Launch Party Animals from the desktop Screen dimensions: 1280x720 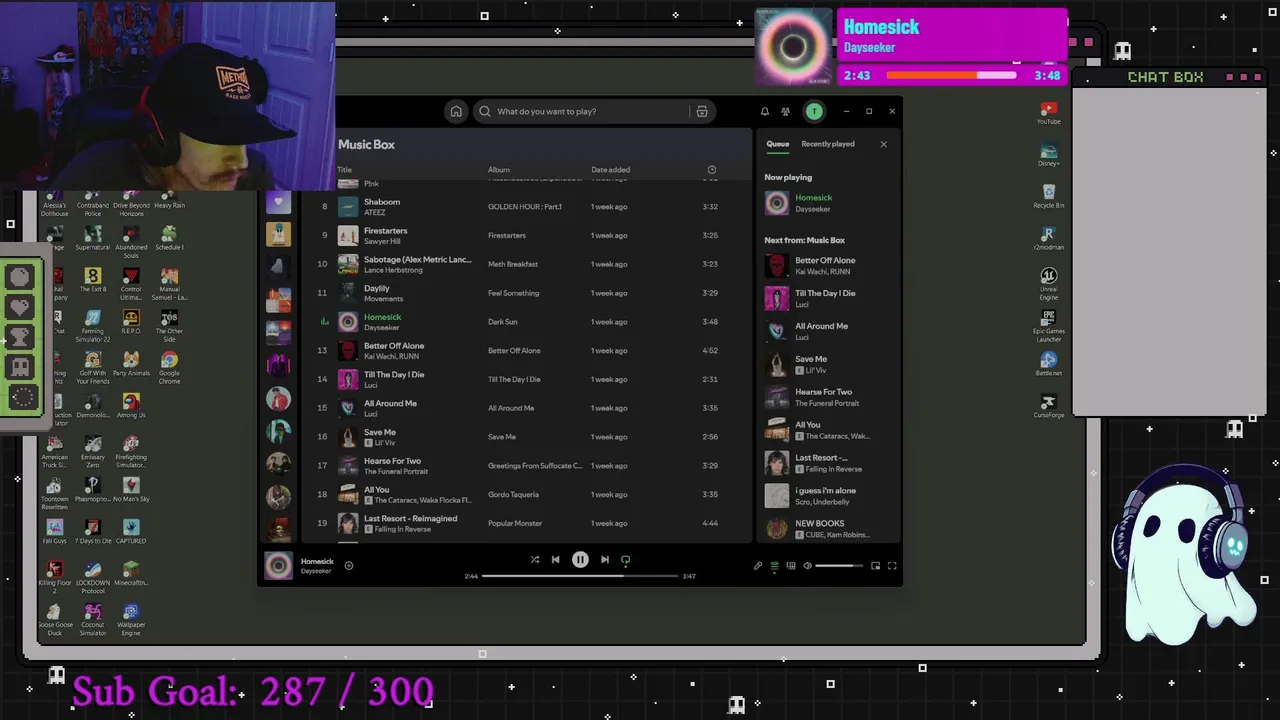coord(131,363)
